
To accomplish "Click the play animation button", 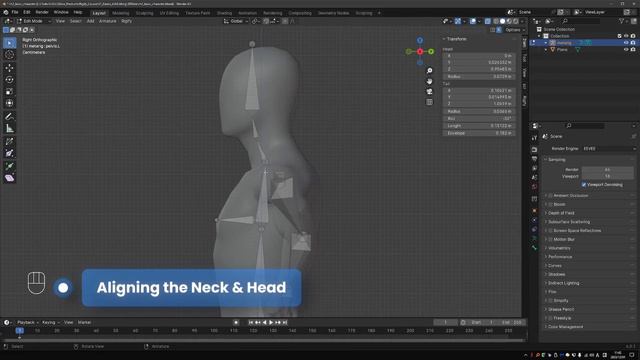I will (271, 322).
